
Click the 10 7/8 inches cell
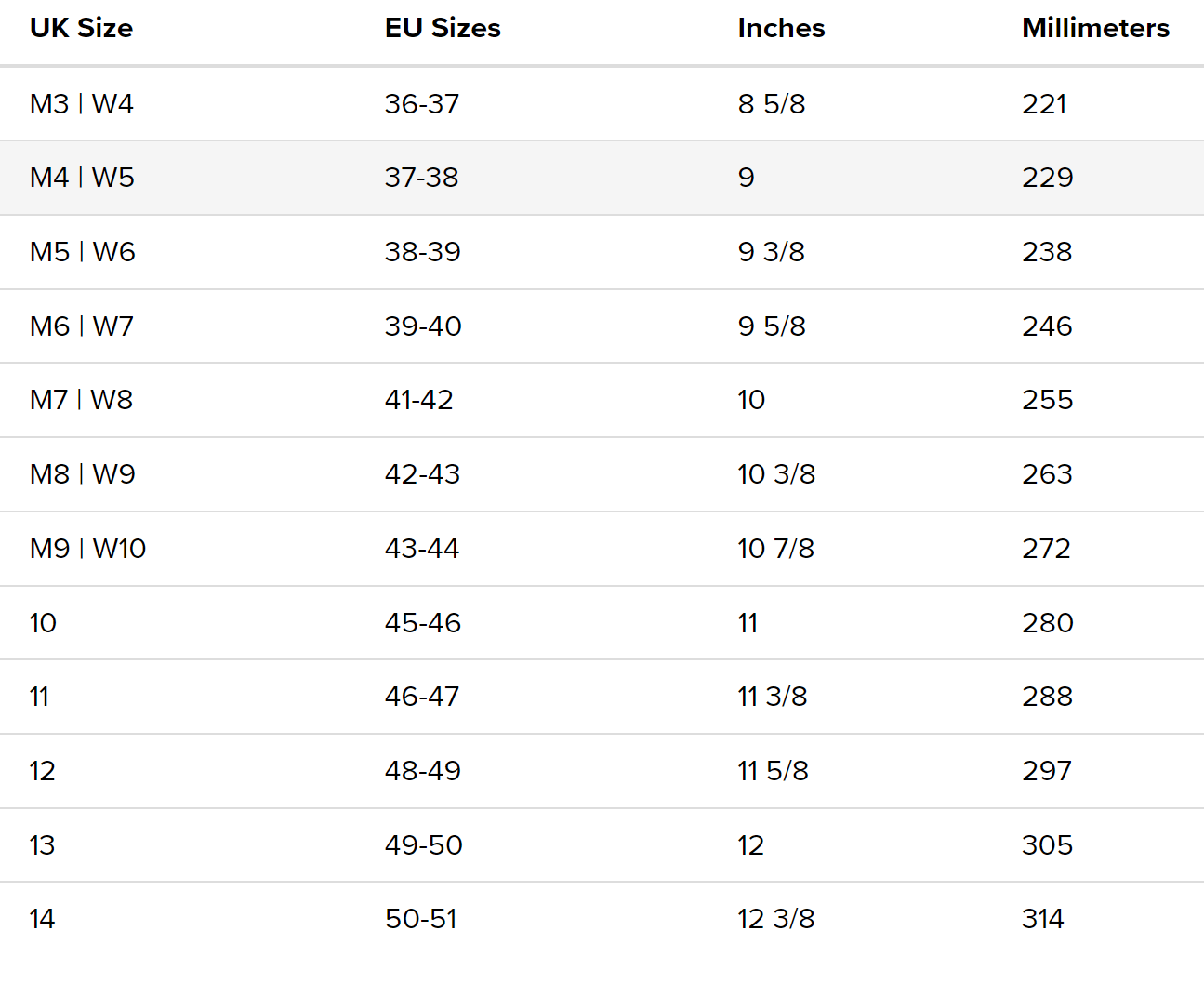click(776, 549)
